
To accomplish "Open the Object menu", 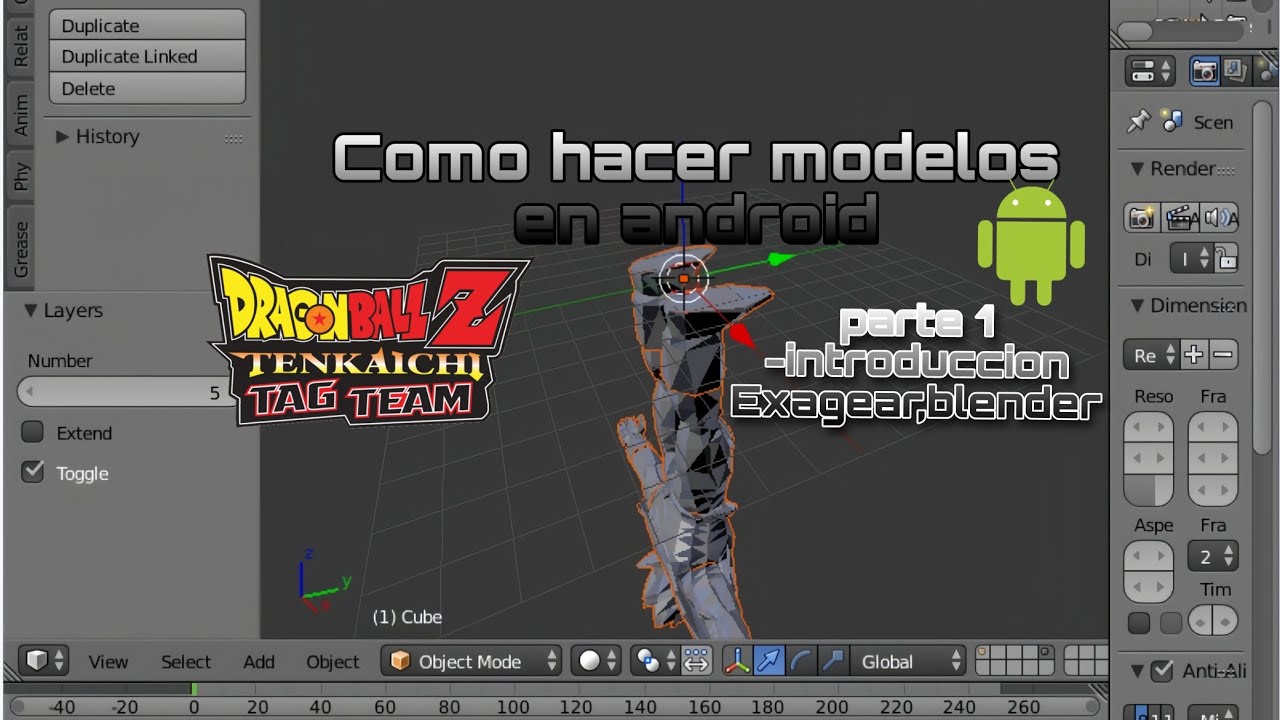I will point(333,662).
